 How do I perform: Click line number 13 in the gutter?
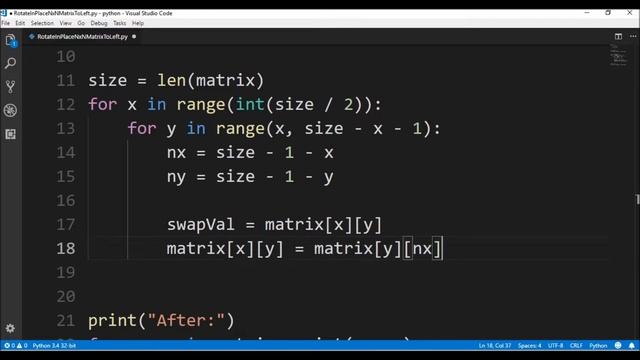(66, 129)
